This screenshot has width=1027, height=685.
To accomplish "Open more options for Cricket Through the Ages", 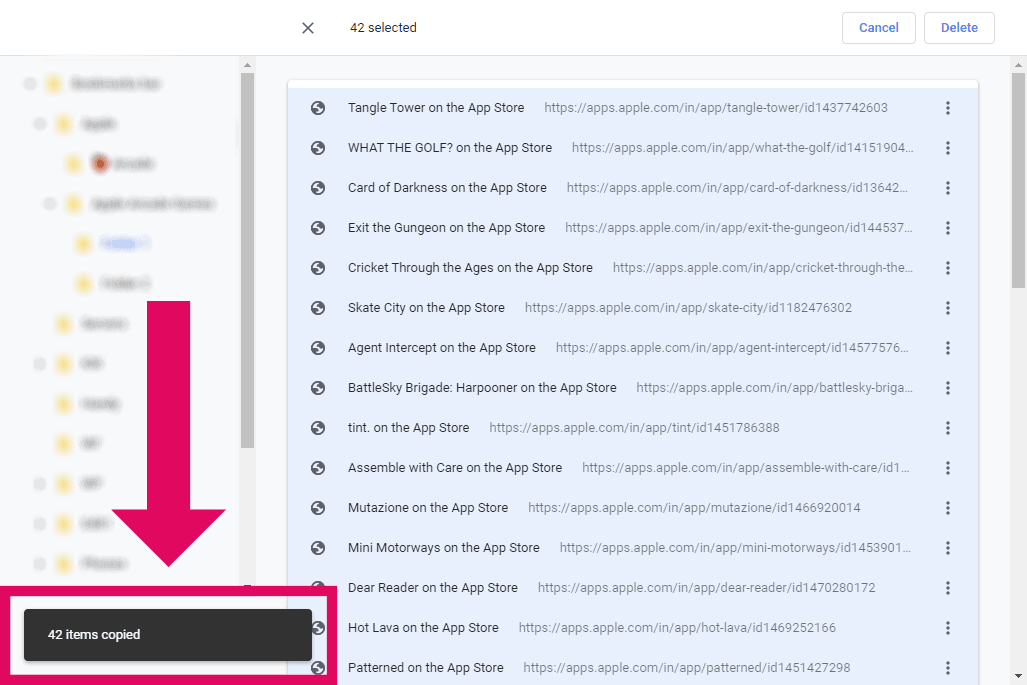I will pyautogui.click(x=948, y=268).
